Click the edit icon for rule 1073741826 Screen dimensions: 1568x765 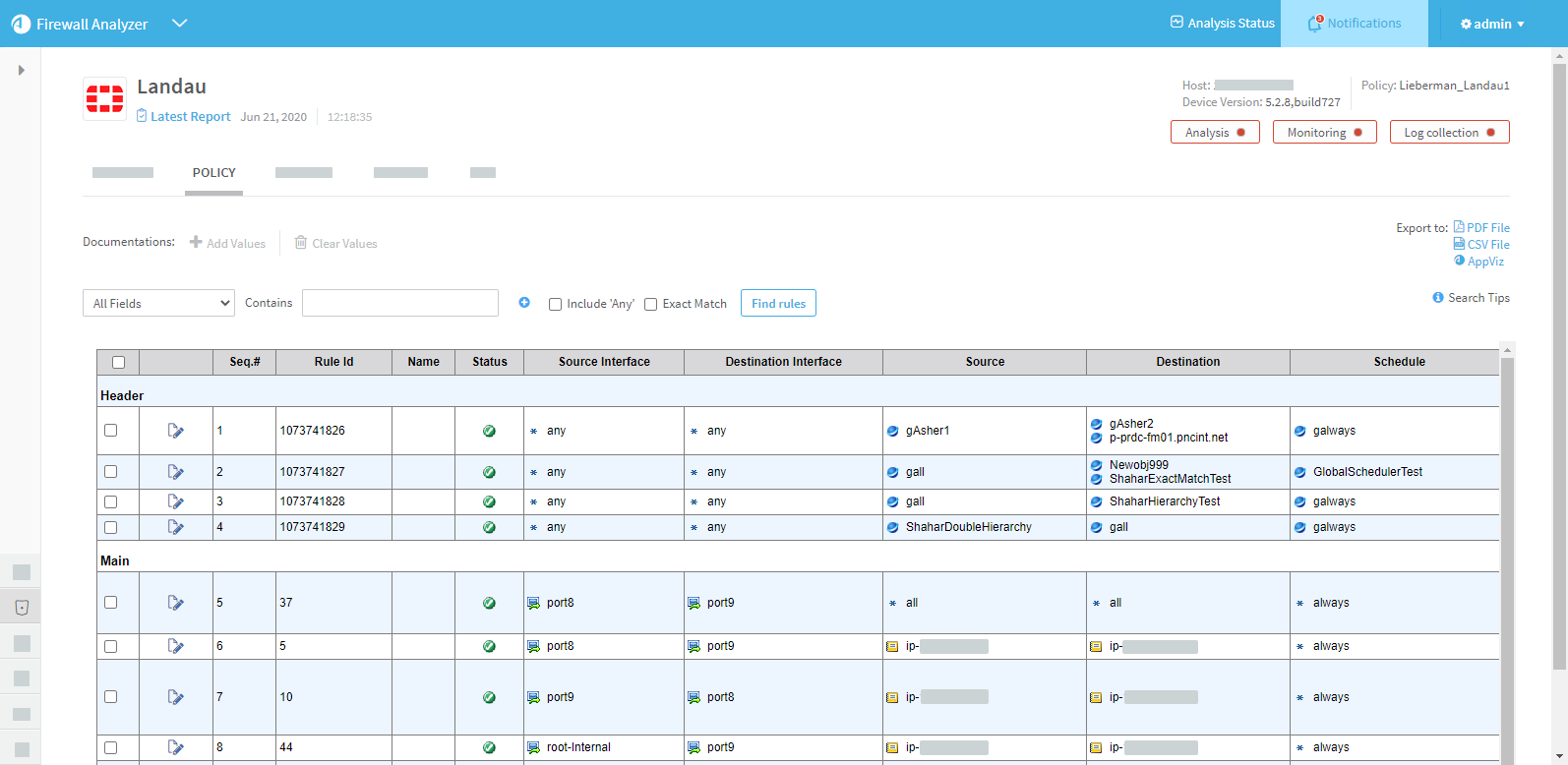[176, 431]
